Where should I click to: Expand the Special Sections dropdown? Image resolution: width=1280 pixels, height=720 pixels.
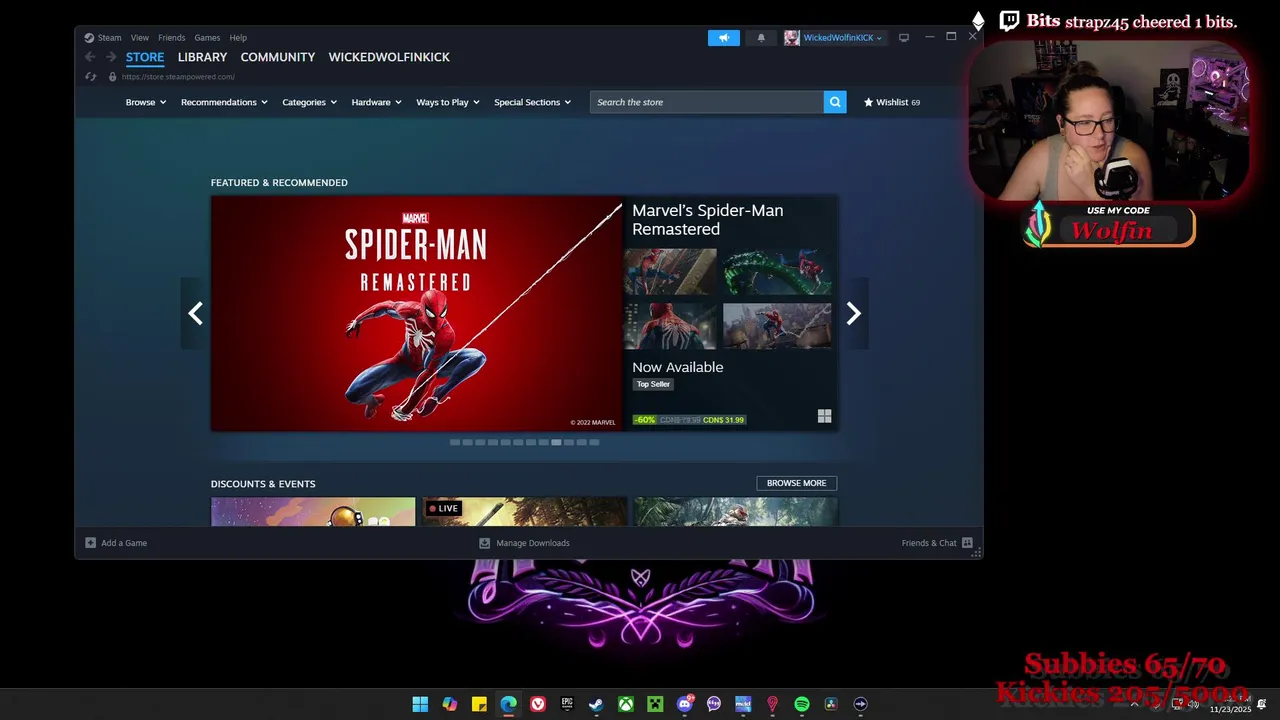(532, 102)
